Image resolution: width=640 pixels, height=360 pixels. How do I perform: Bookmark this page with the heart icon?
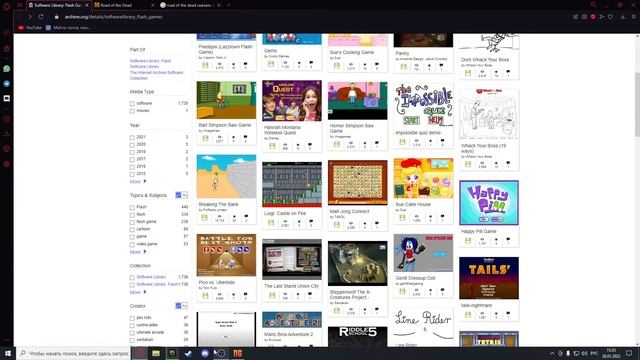pos(610,17)
